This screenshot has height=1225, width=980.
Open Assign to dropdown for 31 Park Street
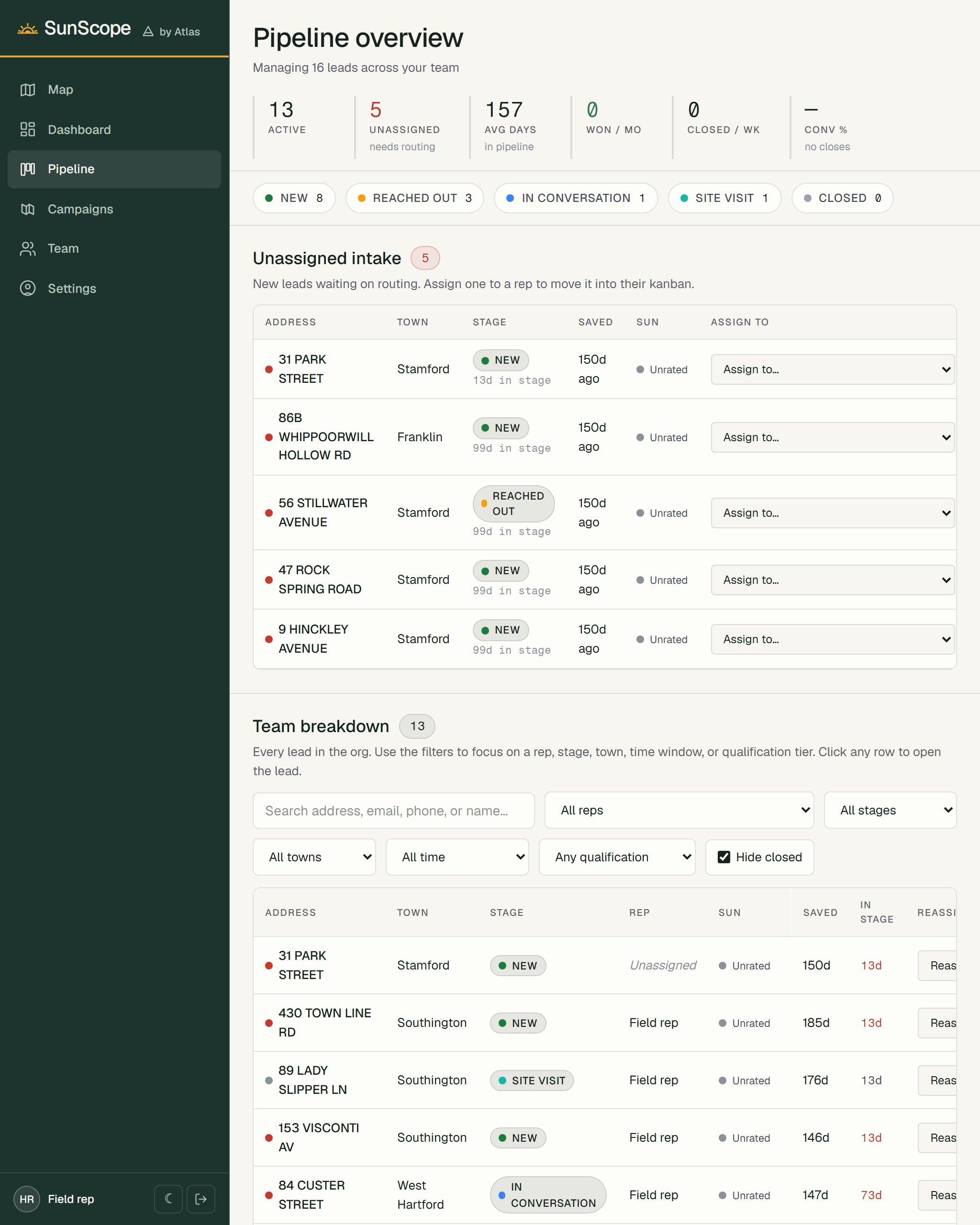833,369
